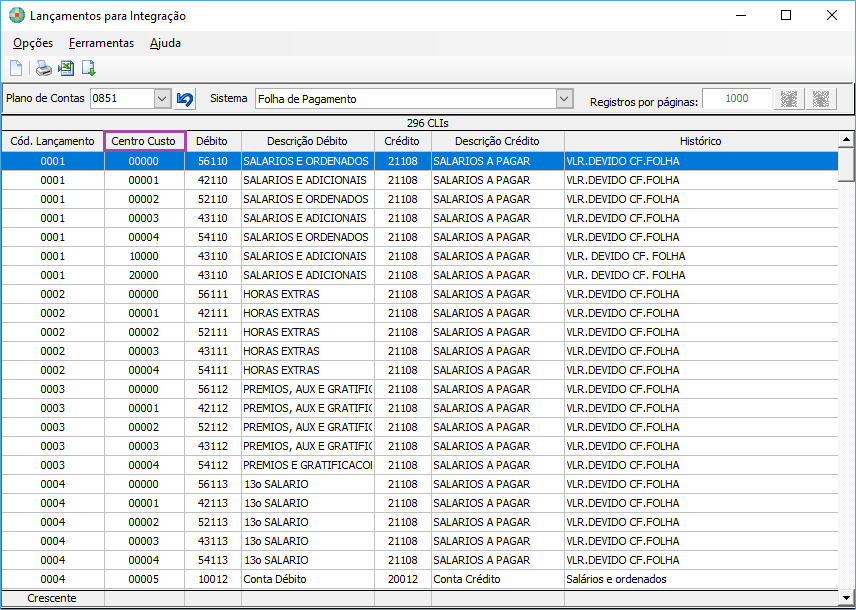Viewport: 856px width, 610px height.
Task: Click the Histórico column header
Action: 700,141
